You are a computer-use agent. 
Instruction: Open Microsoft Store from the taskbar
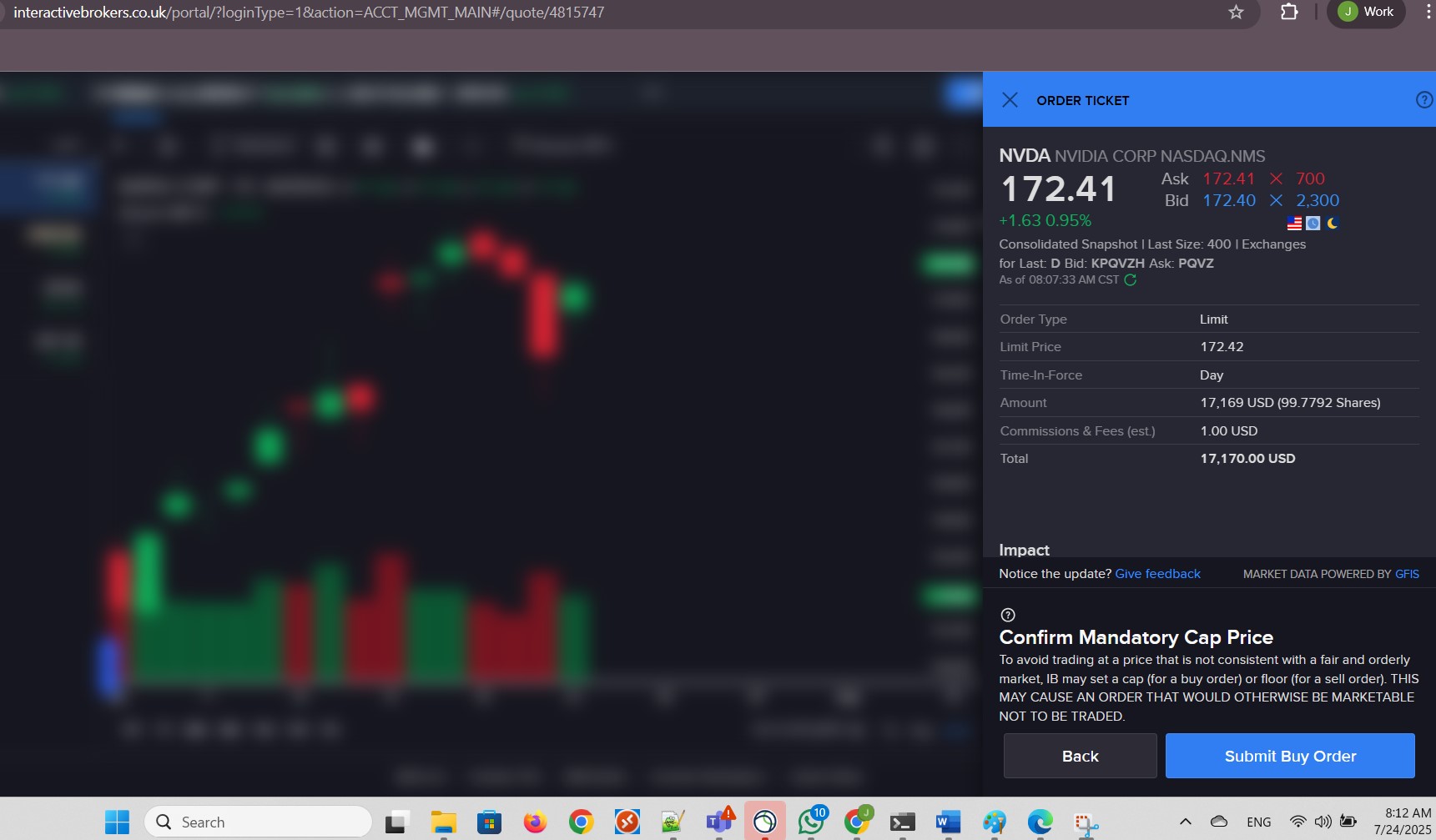[489, 822]
